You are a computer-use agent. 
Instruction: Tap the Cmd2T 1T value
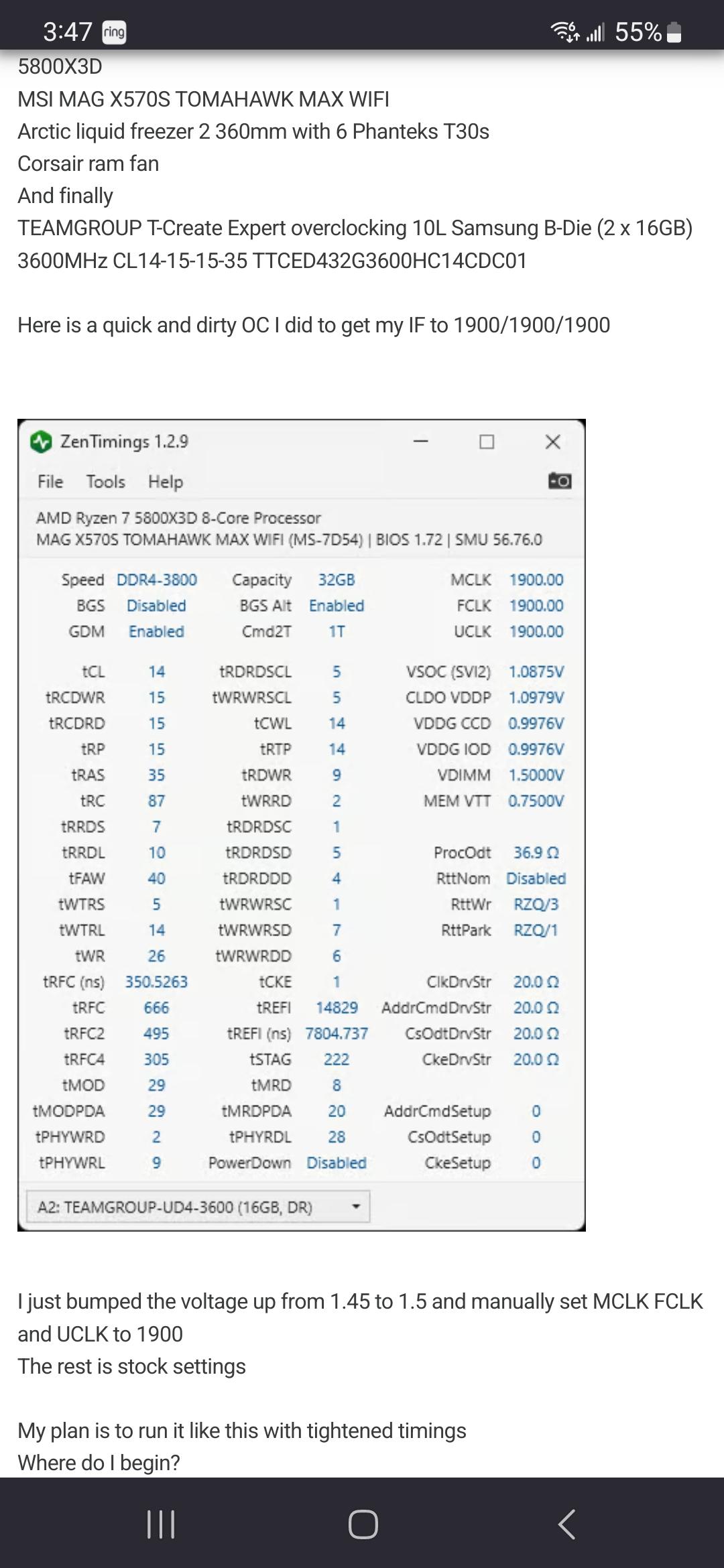tap(337, 631)
